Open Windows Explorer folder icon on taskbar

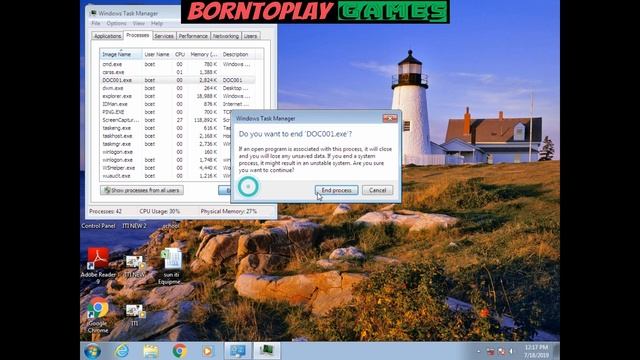(151, 351)
